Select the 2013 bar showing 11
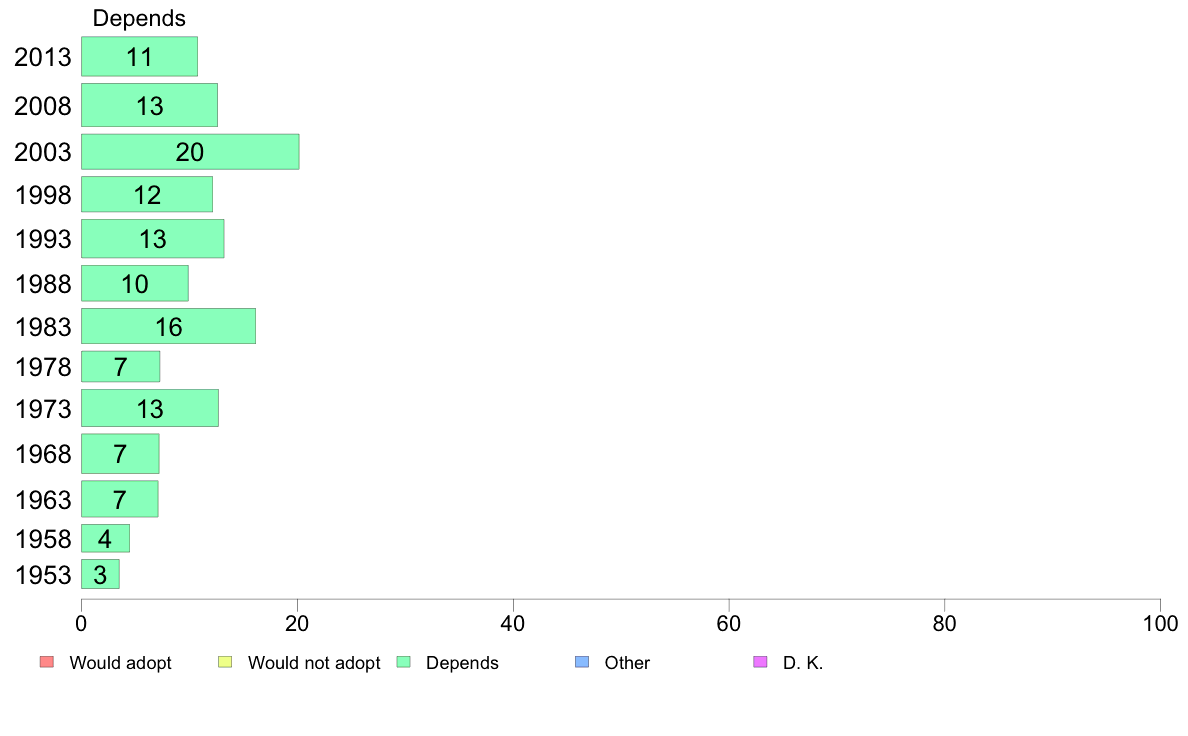 point(139,57)
